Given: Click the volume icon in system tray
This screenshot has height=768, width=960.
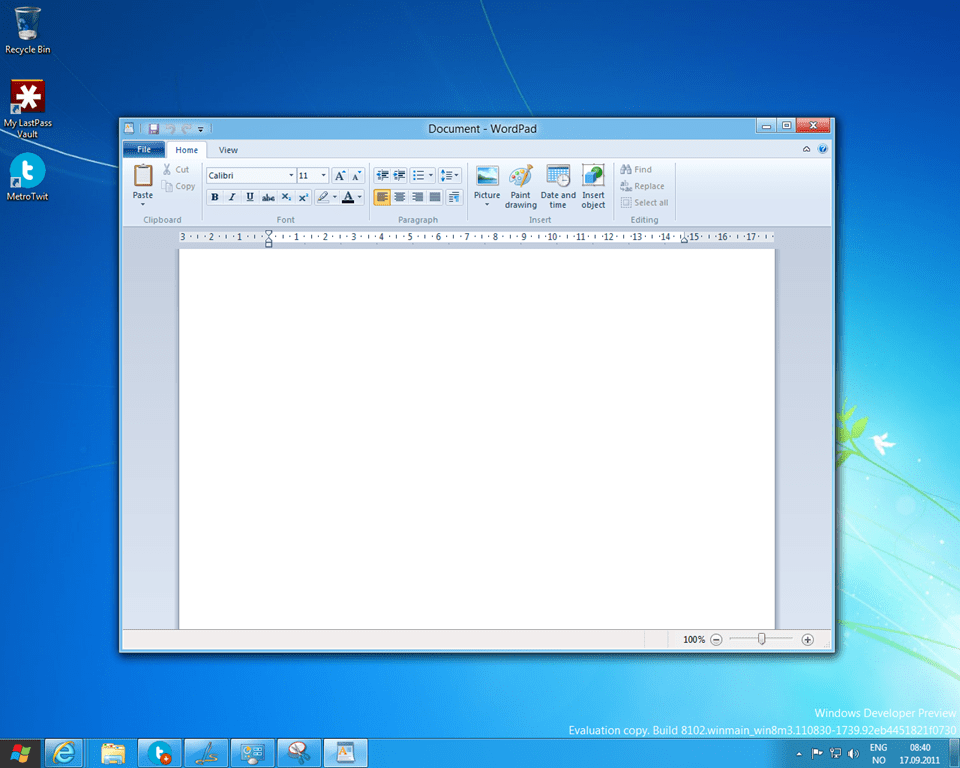Looking at the screenshot, I should pos(853,753).
